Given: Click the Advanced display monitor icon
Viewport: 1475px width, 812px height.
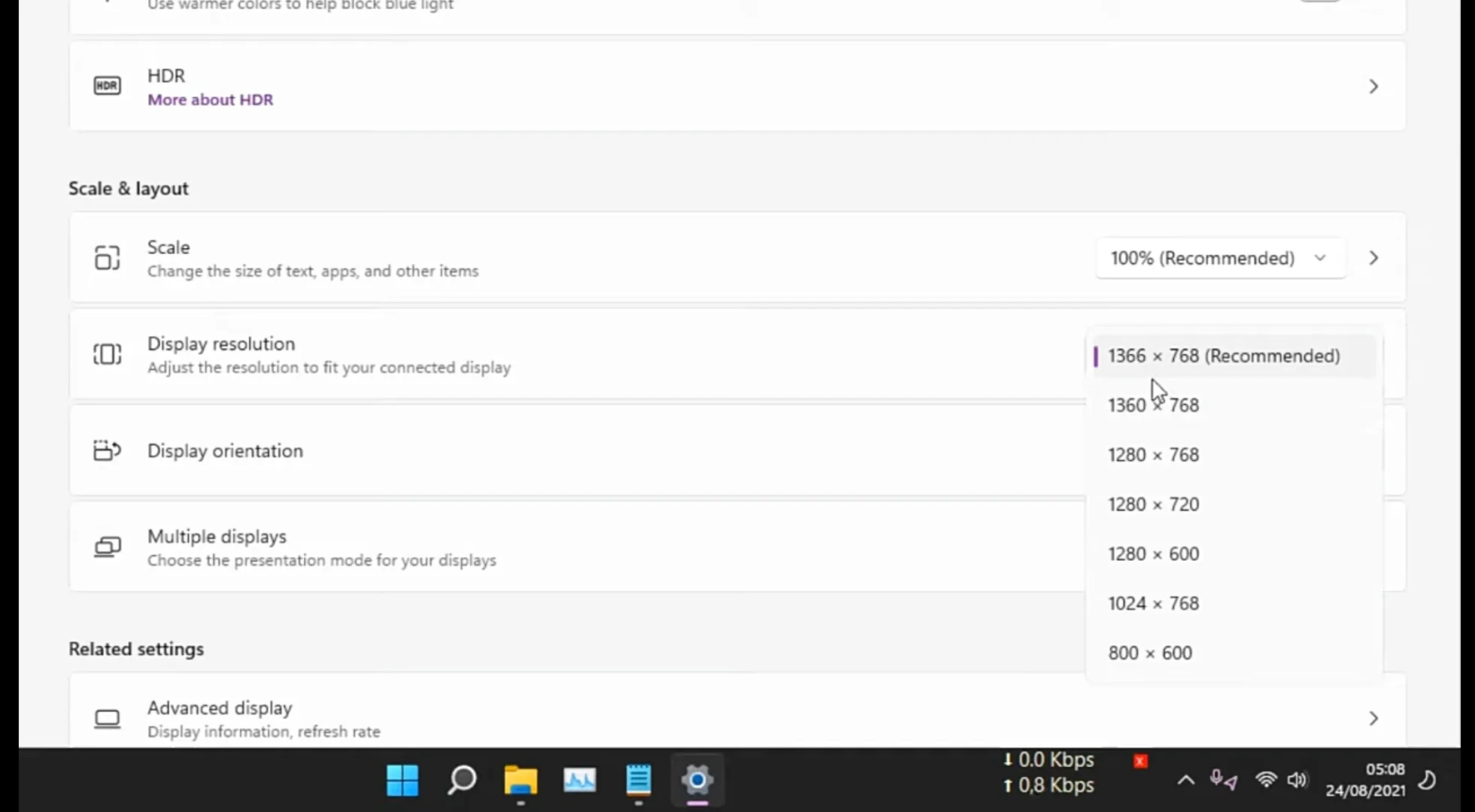Looking at the screenshot, I should 107,719.
